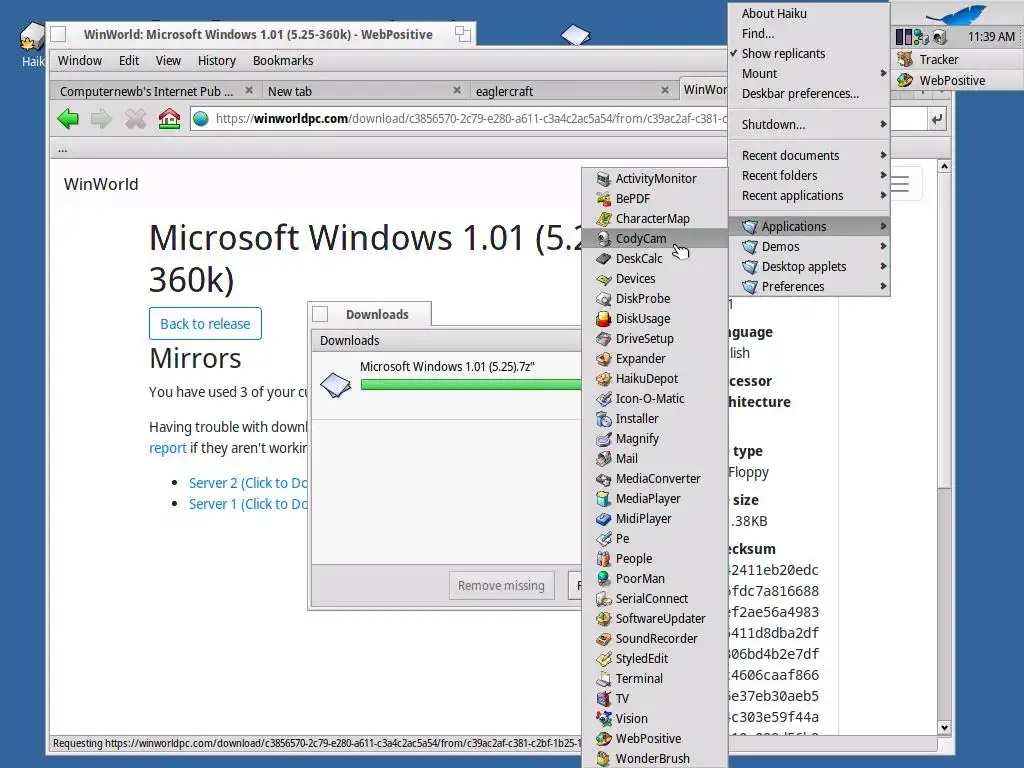Viewport: 1024px width, 768px height.
Task: Click the page scrollbar down arrow
Action: pos(944,728)
